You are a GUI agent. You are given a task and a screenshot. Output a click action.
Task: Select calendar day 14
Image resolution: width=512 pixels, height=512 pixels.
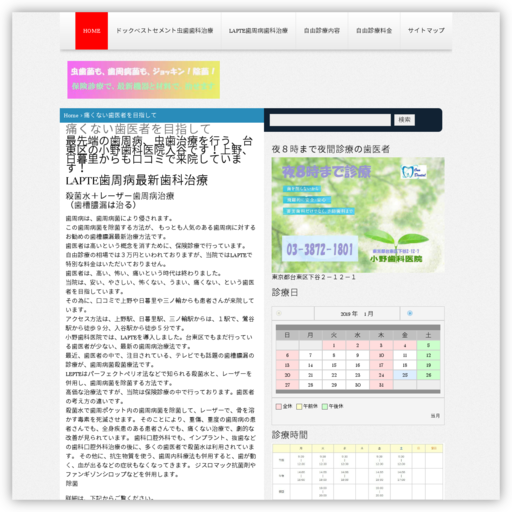(310, 365)
